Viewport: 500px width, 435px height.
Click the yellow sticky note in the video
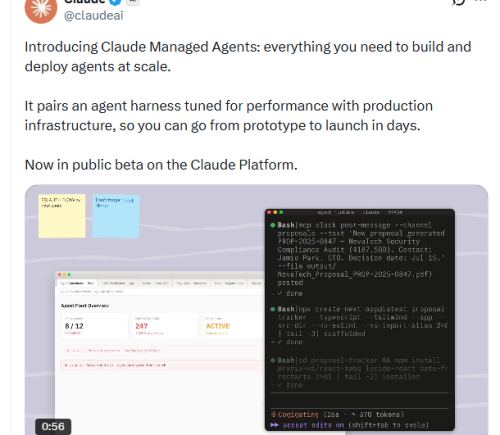(62, 216)
